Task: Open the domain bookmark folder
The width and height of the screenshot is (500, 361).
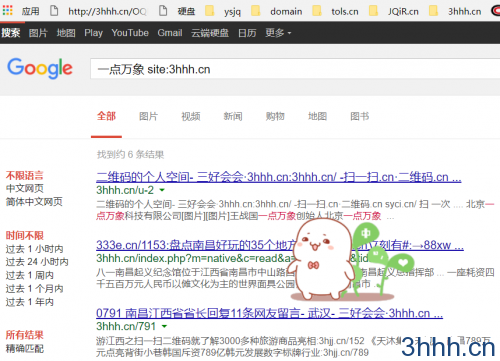Action: tap(276, 11)
